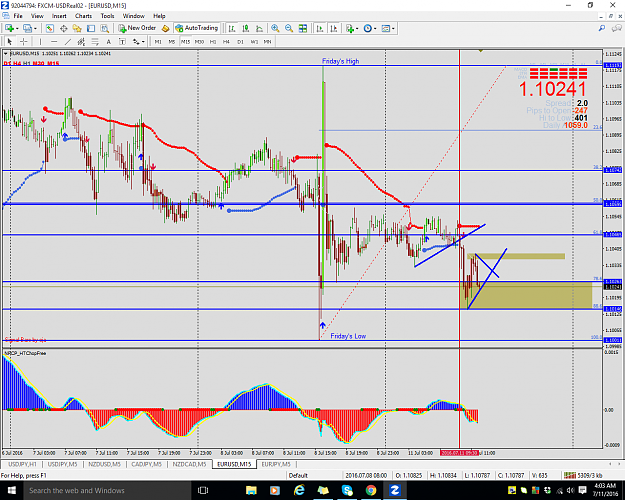Toggle the AutoTrading button
The height and width of the screenshot is (500, 625).
pyautogui.click(x=197, y=28)
